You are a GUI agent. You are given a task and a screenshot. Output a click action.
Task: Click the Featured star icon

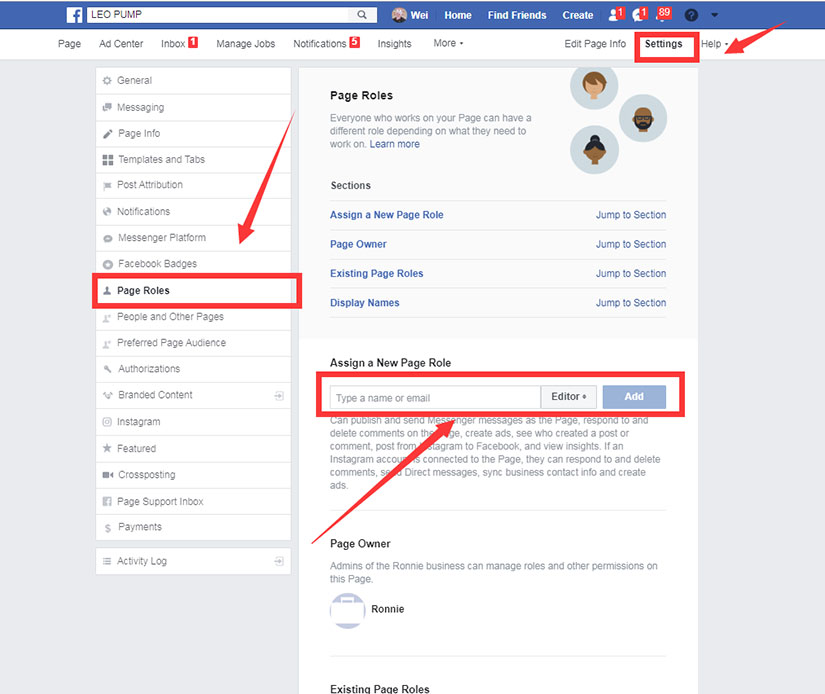tap(107, 448)
